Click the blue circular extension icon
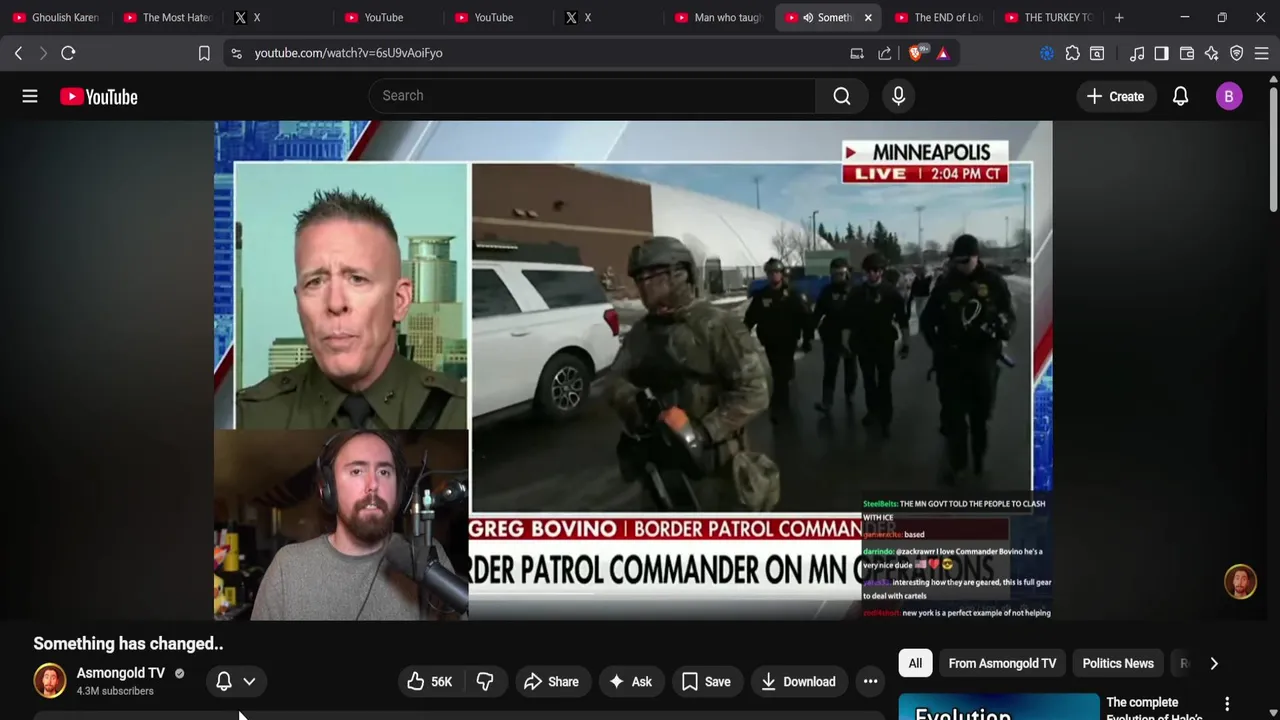Viewport: 1280px width, 720px height. [x=1047, y=53]
